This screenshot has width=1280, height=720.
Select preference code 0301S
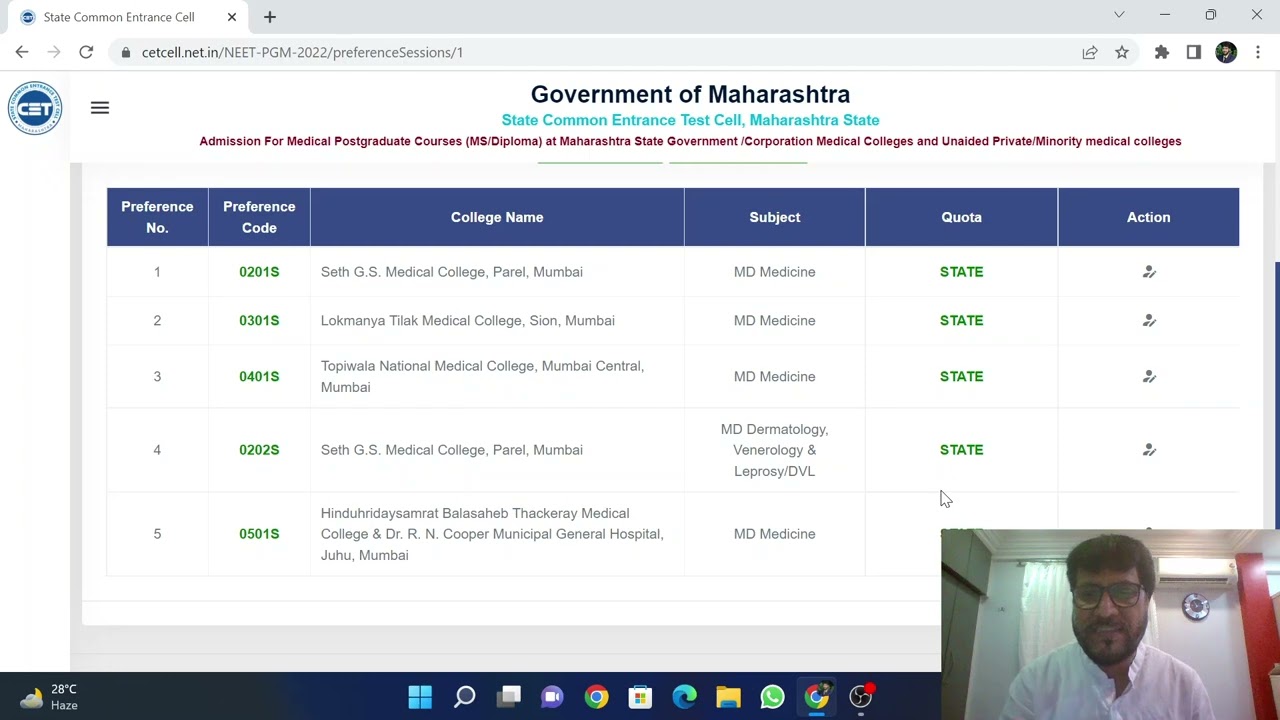[x=259, y=321]
